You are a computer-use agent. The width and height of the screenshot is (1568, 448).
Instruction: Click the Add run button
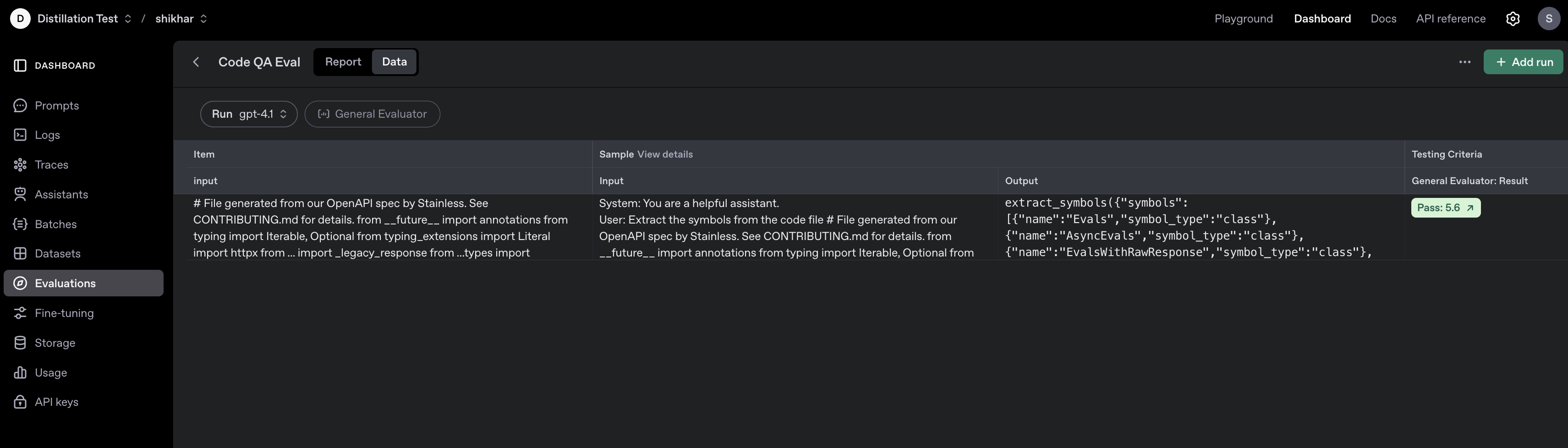click(1523, 61)
